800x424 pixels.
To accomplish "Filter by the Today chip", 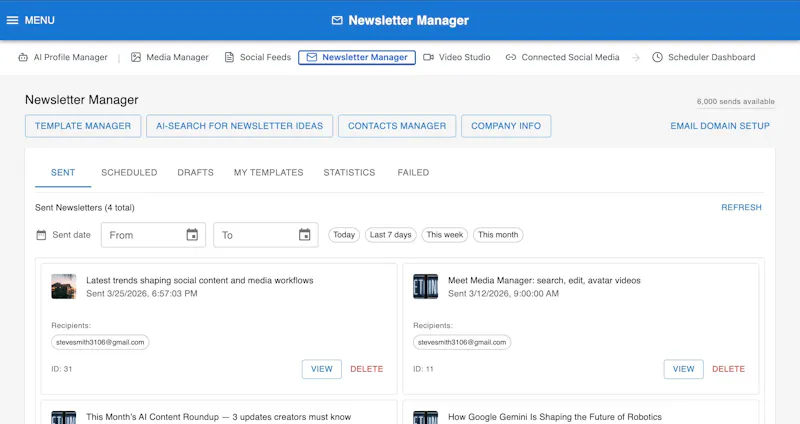I will [344, 235].
